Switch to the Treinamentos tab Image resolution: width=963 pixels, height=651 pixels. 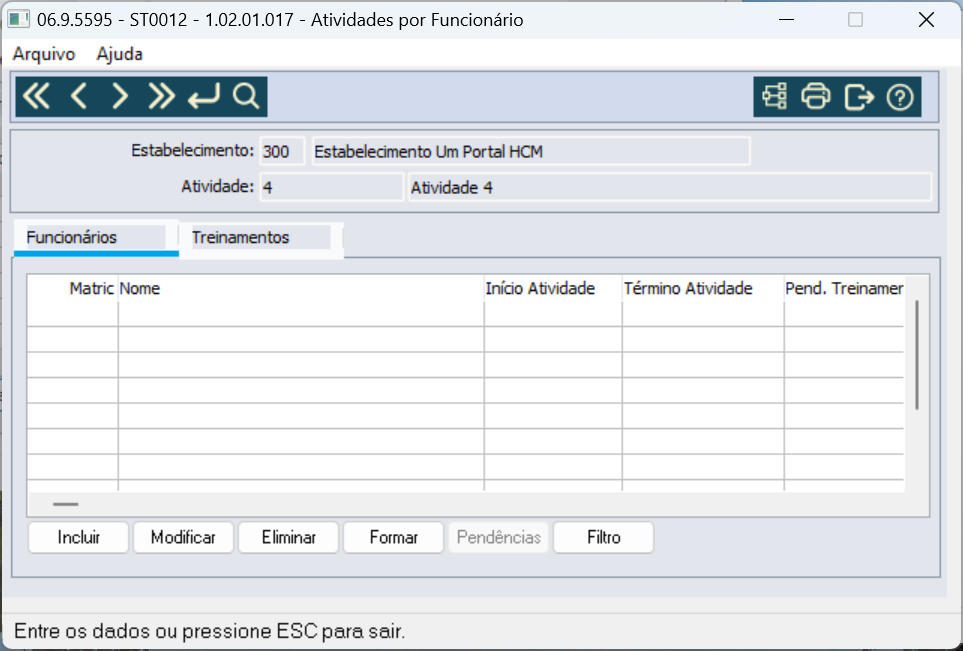(261, 238)
